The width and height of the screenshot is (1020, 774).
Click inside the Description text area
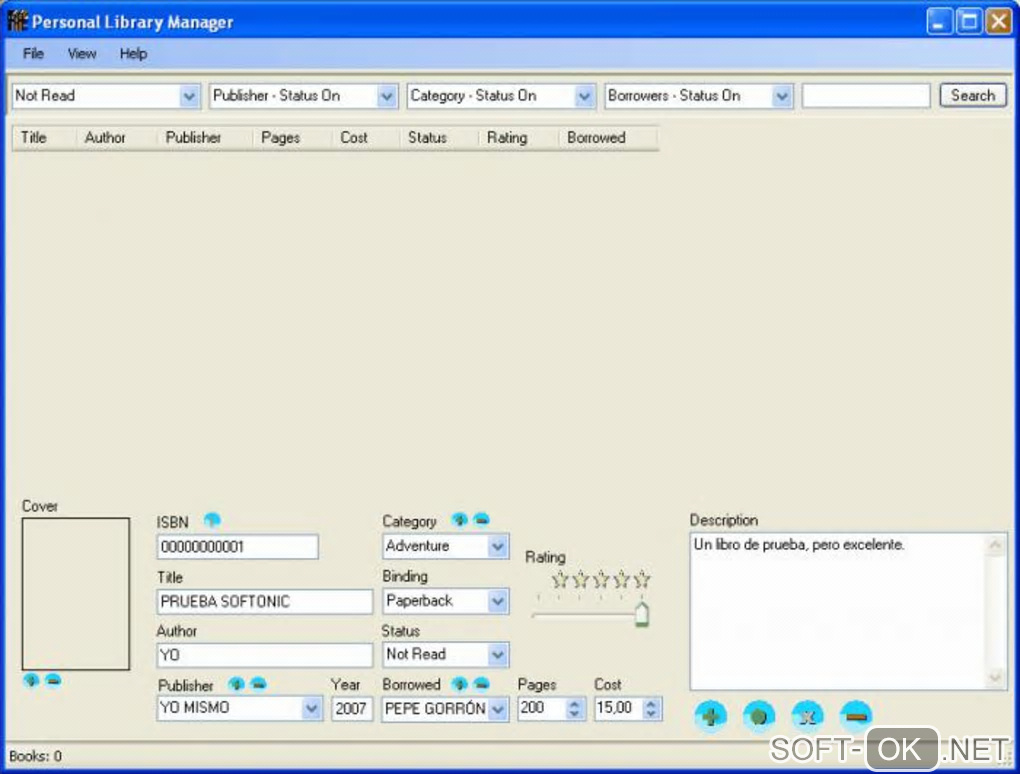(x=838, y=611)
